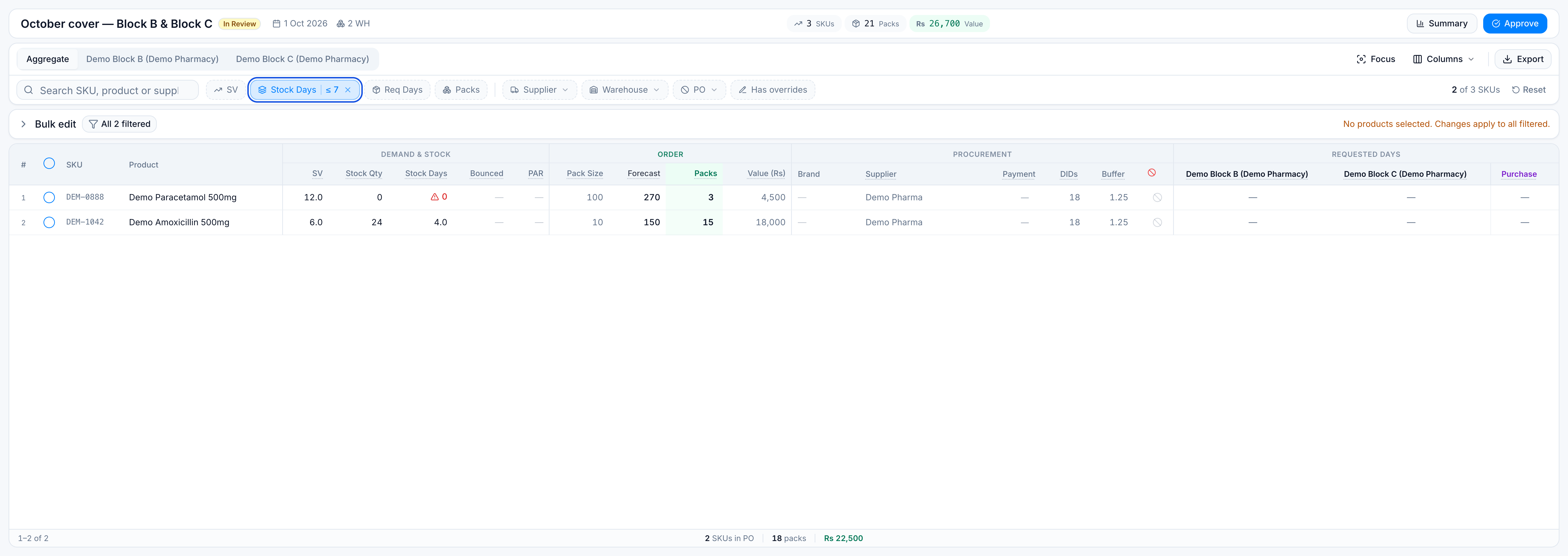Image resolution: width=1568 pixels, height=556 pixels.
Task: Toggle the Packs filter chip
Action: (x=461, y=90)
